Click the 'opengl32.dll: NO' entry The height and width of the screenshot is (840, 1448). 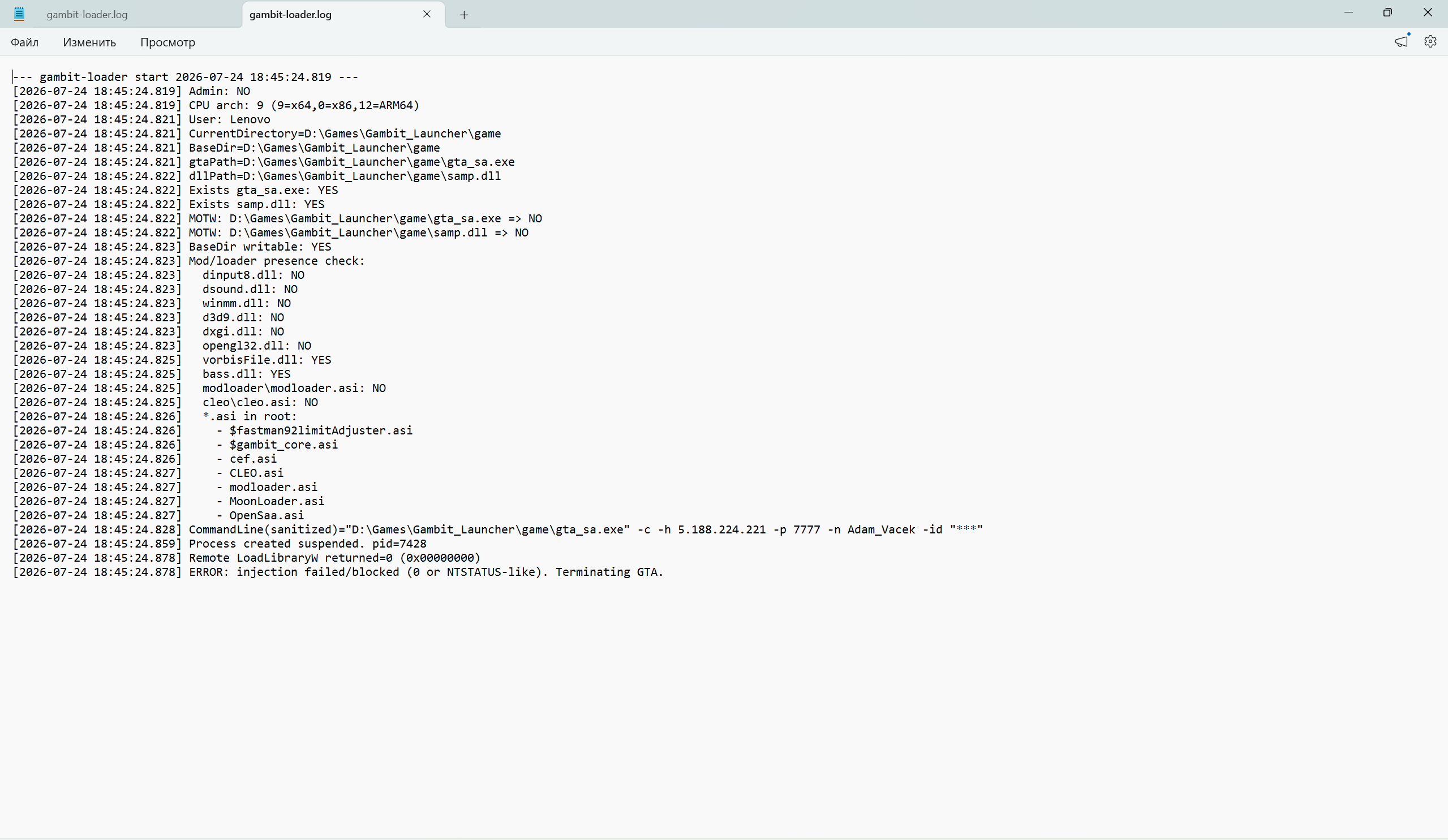(162, 346)
